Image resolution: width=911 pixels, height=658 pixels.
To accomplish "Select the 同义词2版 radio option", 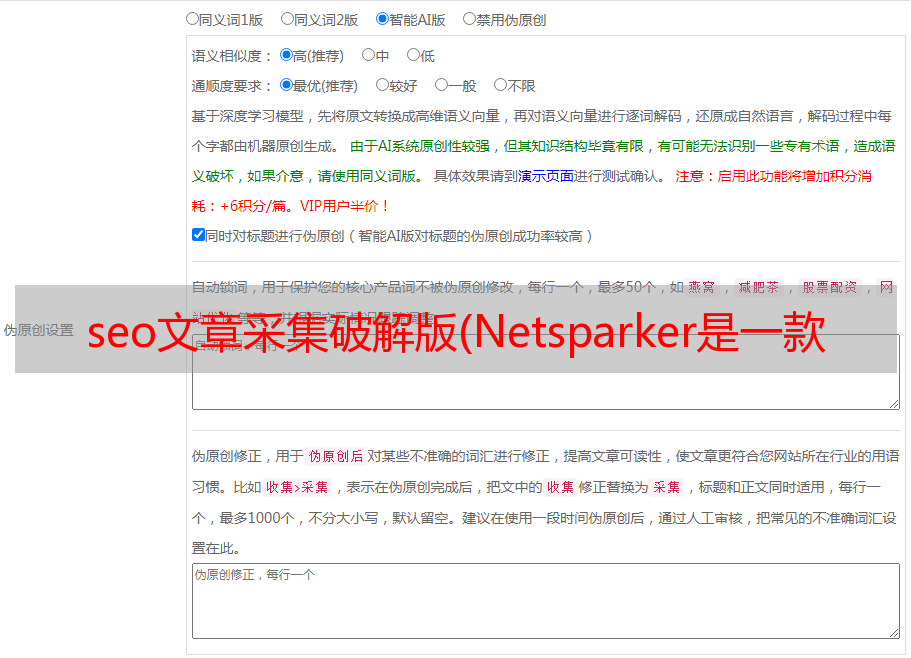I will click(287, 19).
